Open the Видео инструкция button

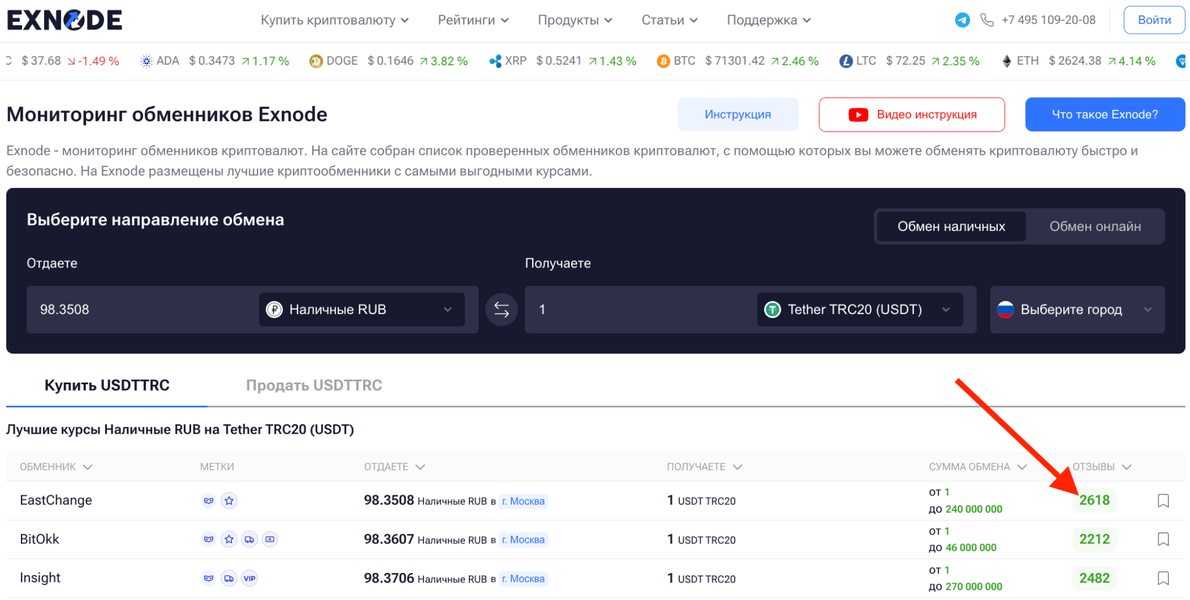[x=911, y=115]
